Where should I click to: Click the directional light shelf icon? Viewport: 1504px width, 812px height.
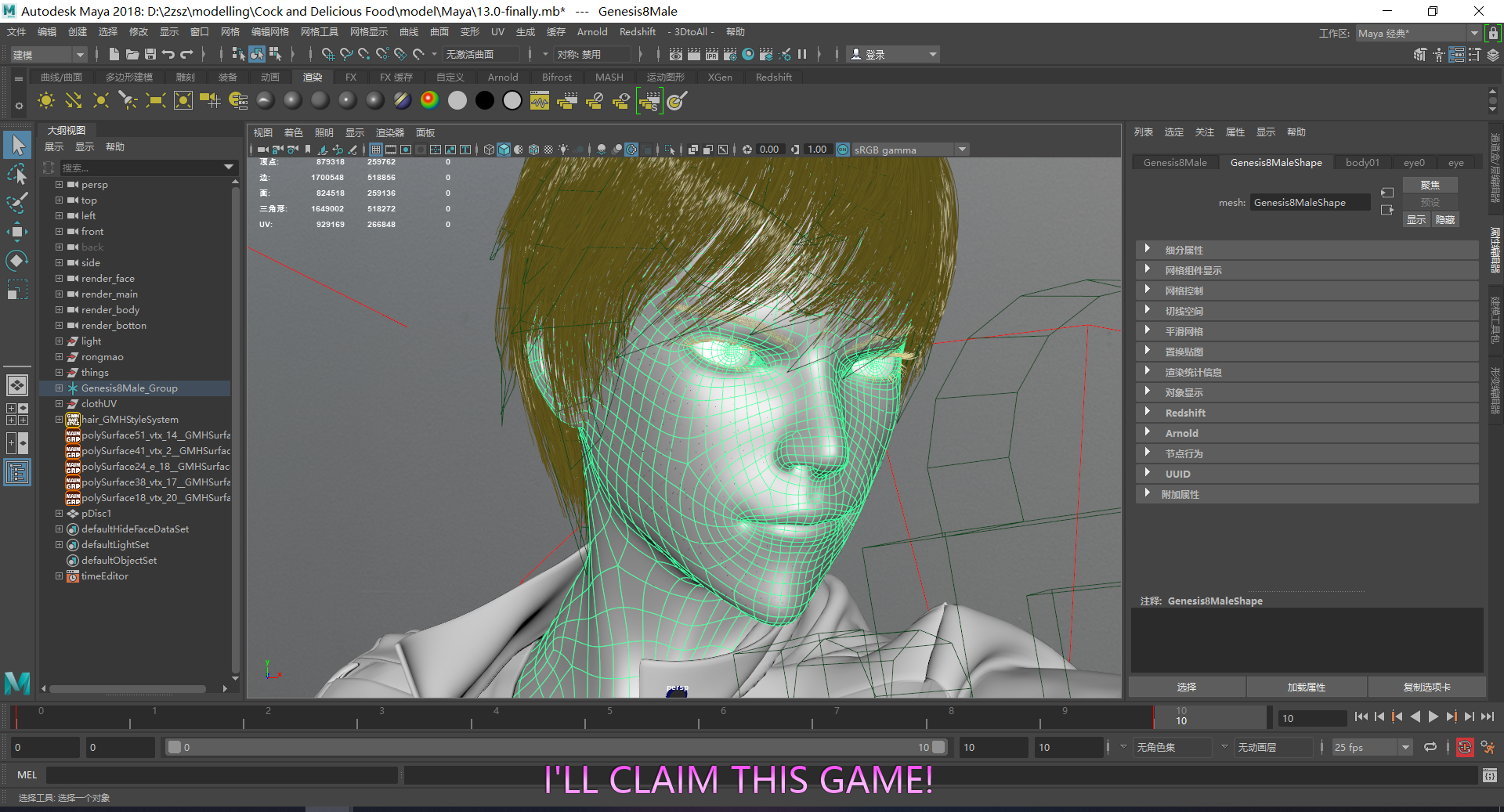tap(74, 100)
